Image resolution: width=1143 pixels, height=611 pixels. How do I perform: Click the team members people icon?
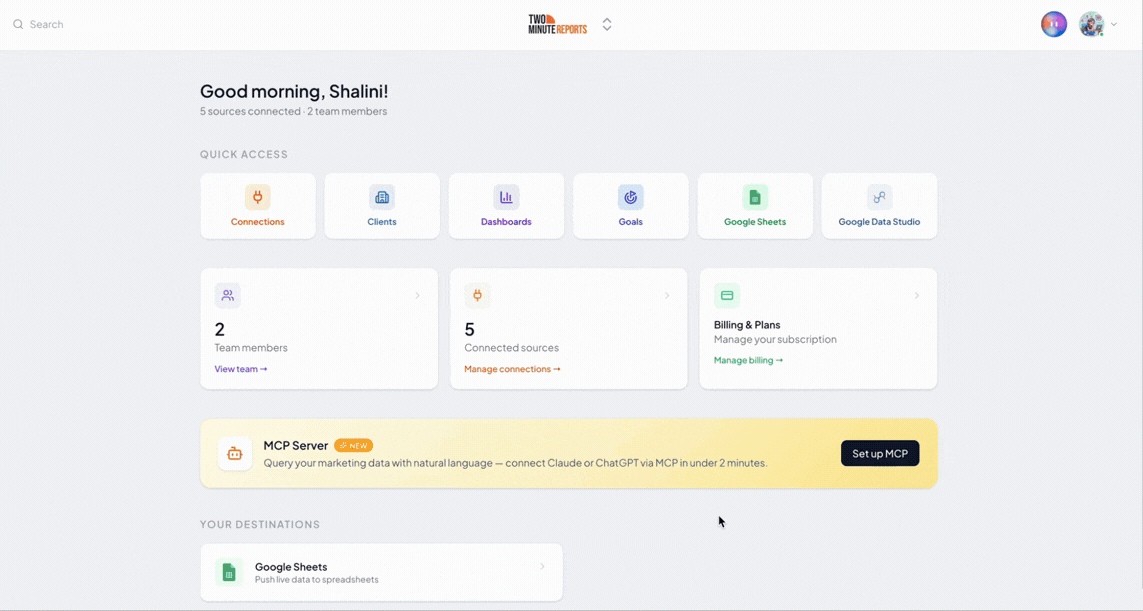coord(227,295)
